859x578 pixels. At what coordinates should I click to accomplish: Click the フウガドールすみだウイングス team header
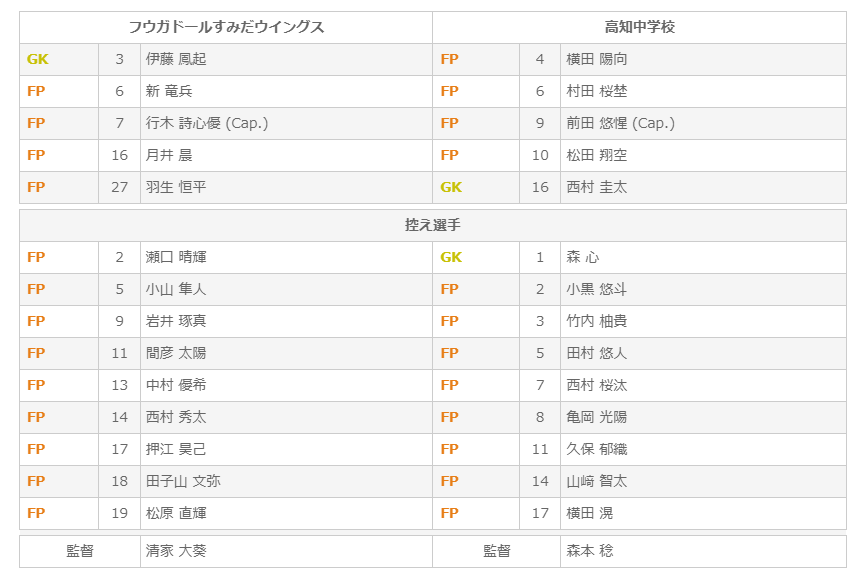click(226, 27)
